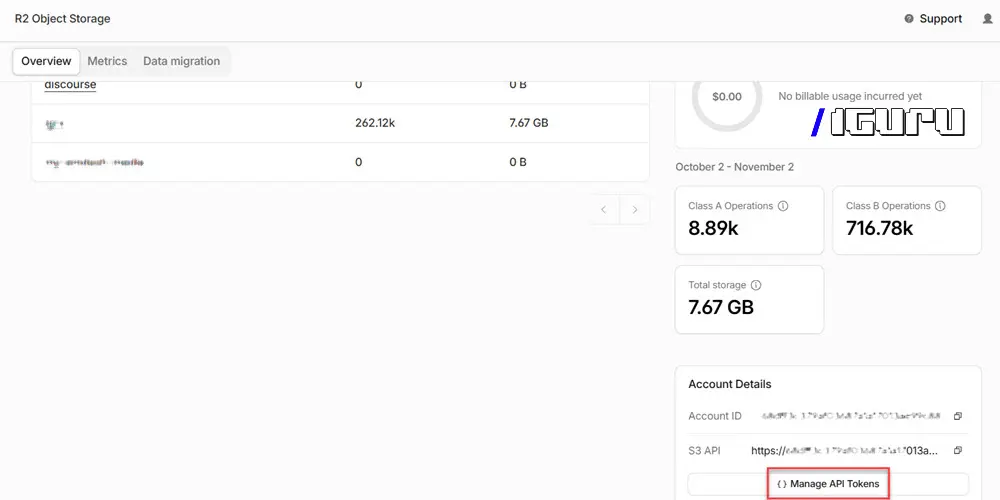
Task: Click the October 2 - November 2 date range
Action: [x=735, y=167]
